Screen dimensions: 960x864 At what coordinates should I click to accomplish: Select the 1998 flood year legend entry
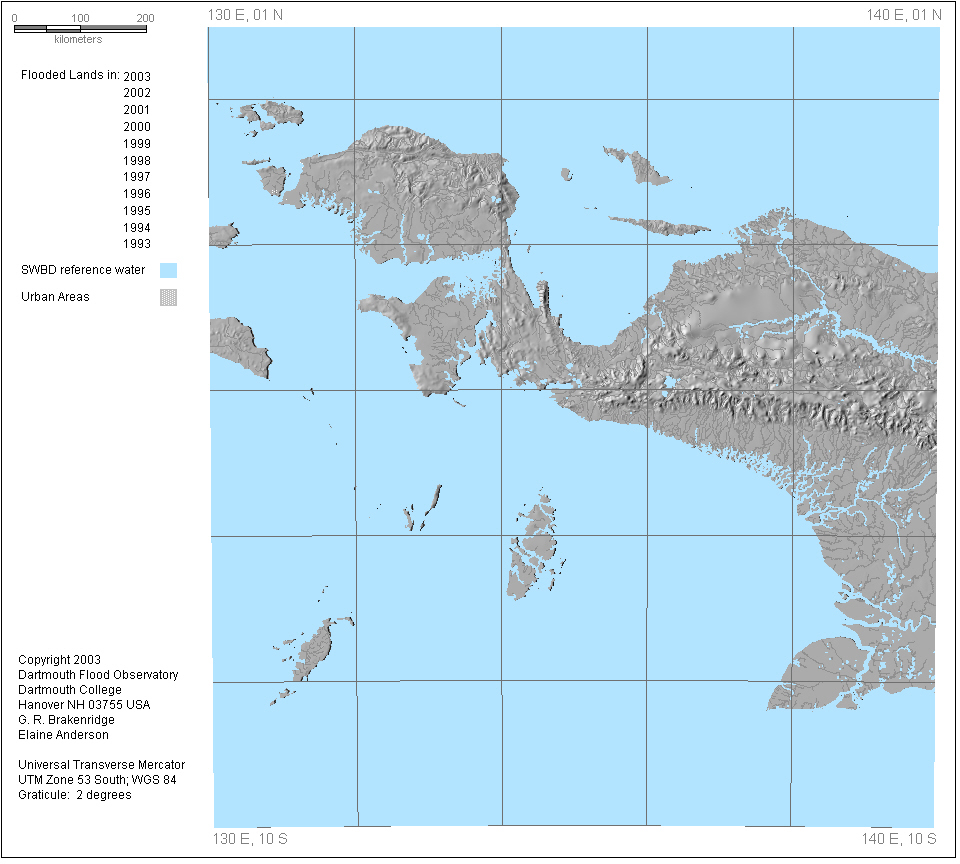137,161
